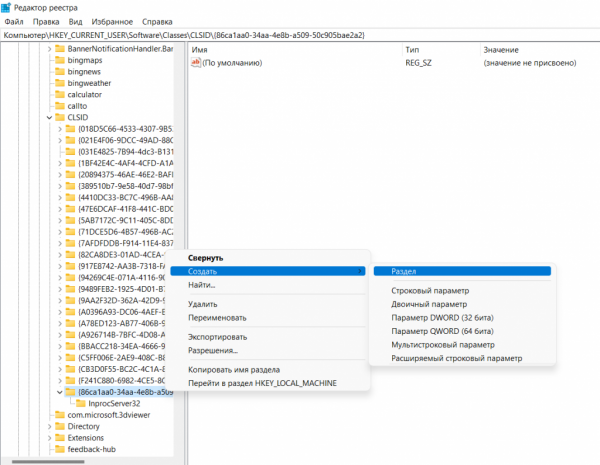Click Экспортировать in context menu

pyautogui.click(x=217, y=337)
